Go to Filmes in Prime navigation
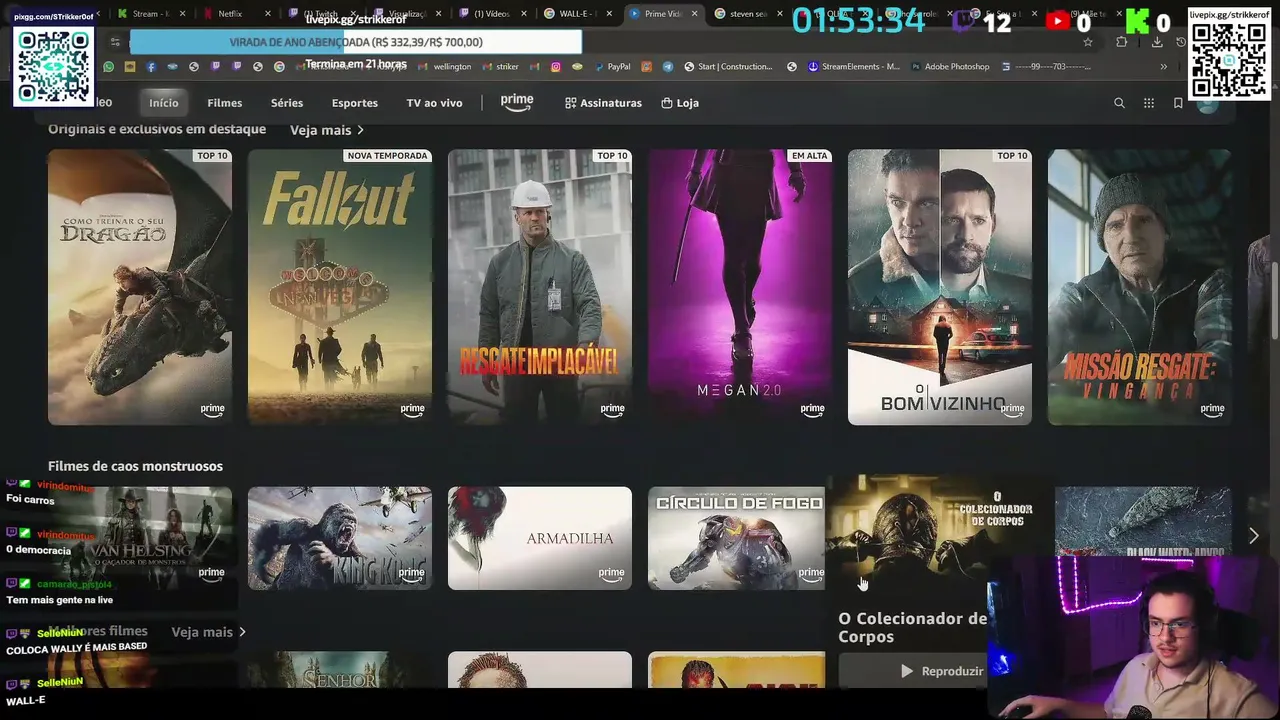Screen dimensions: 1280x720 (225, 103)
